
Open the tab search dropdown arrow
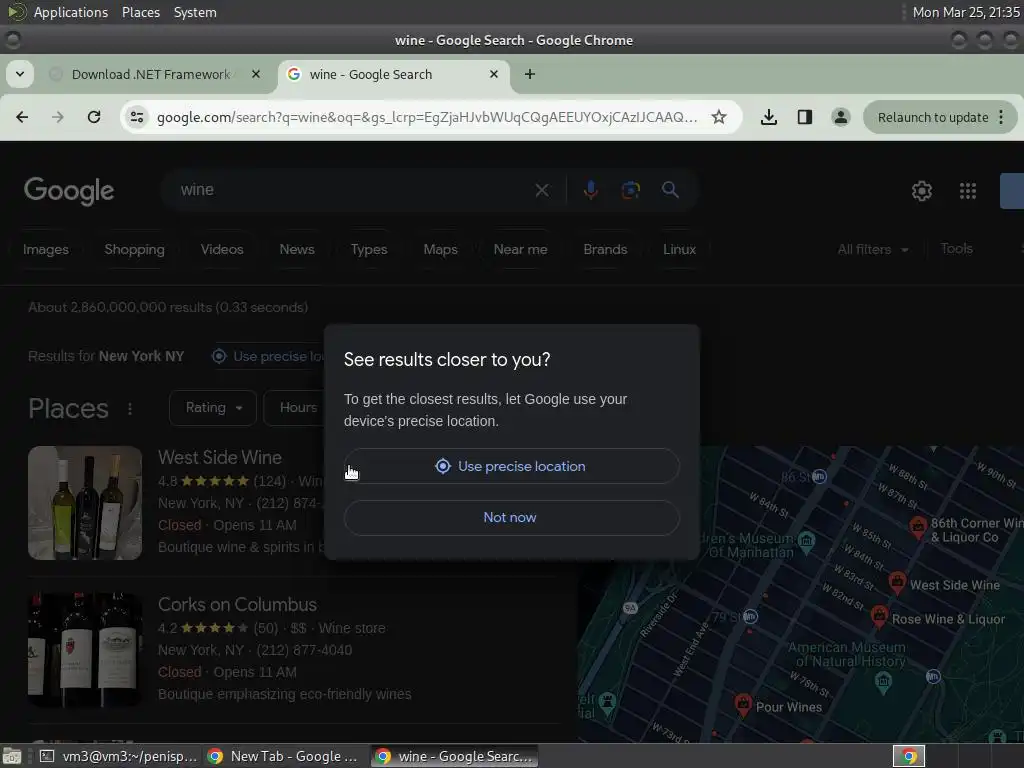[x=20, y=74]
